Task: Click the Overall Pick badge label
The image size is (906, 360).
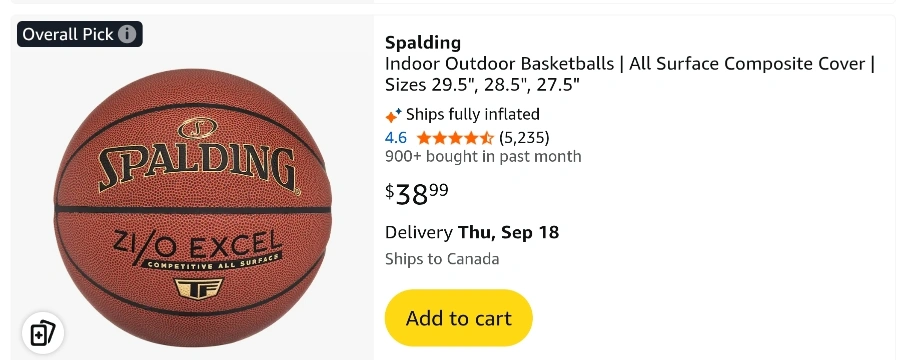Action: 68,34
